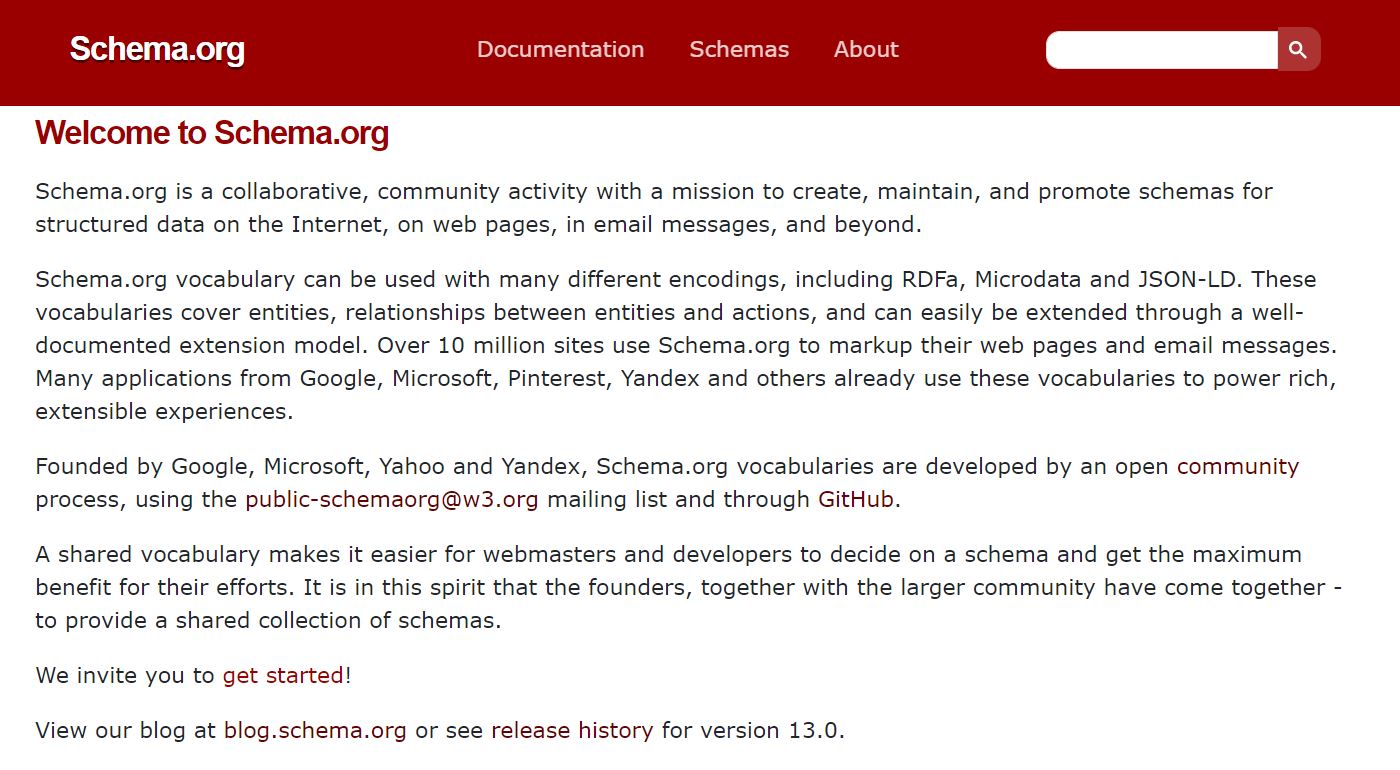Select the Documentation tab in the navbar
Viewport: 1400px width, 770px height.
(x=561, y=49)
